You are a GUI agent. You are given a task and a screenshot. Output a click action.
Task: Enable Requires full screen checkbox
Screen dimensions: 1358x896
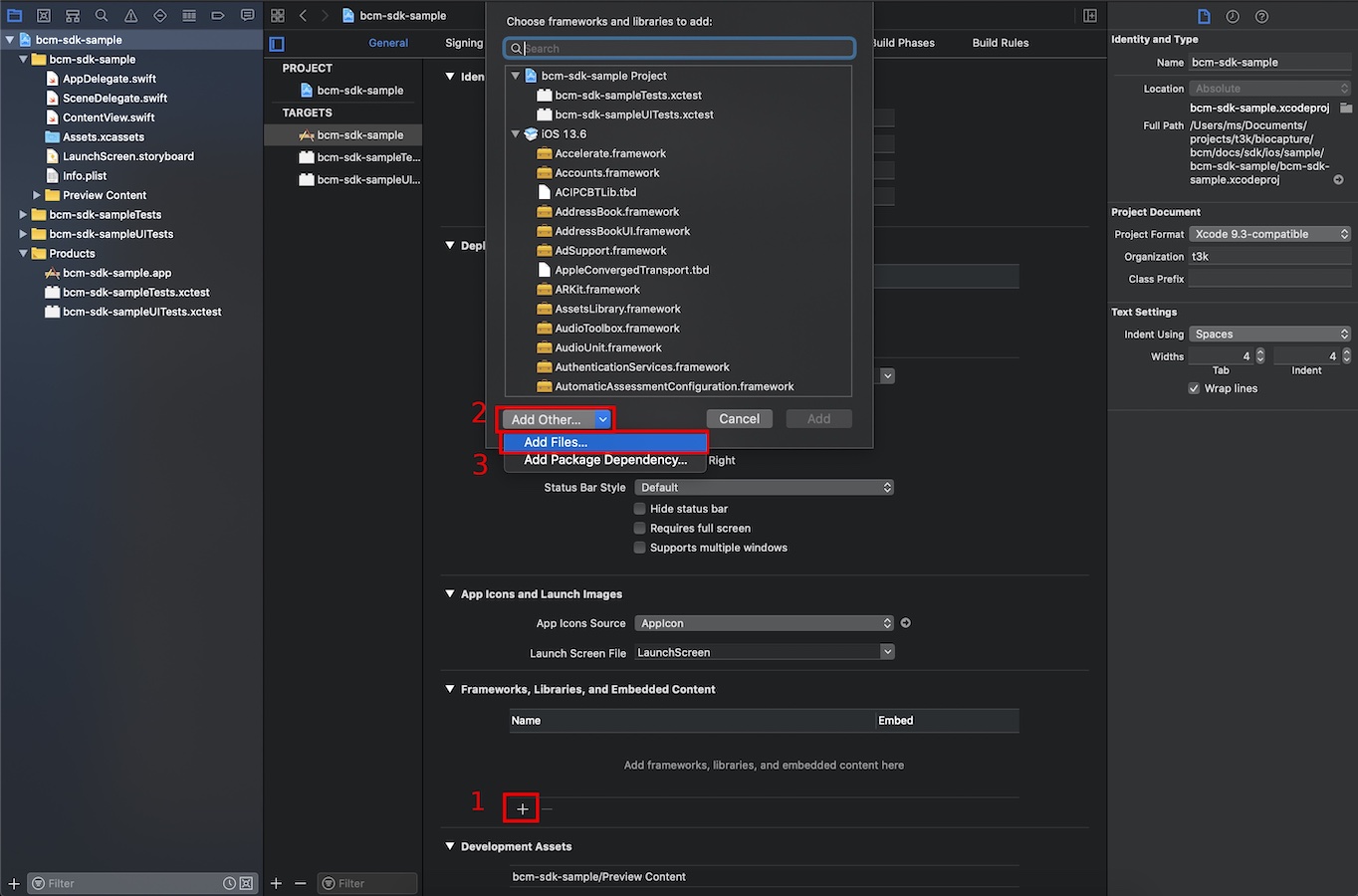coord(640,529)
